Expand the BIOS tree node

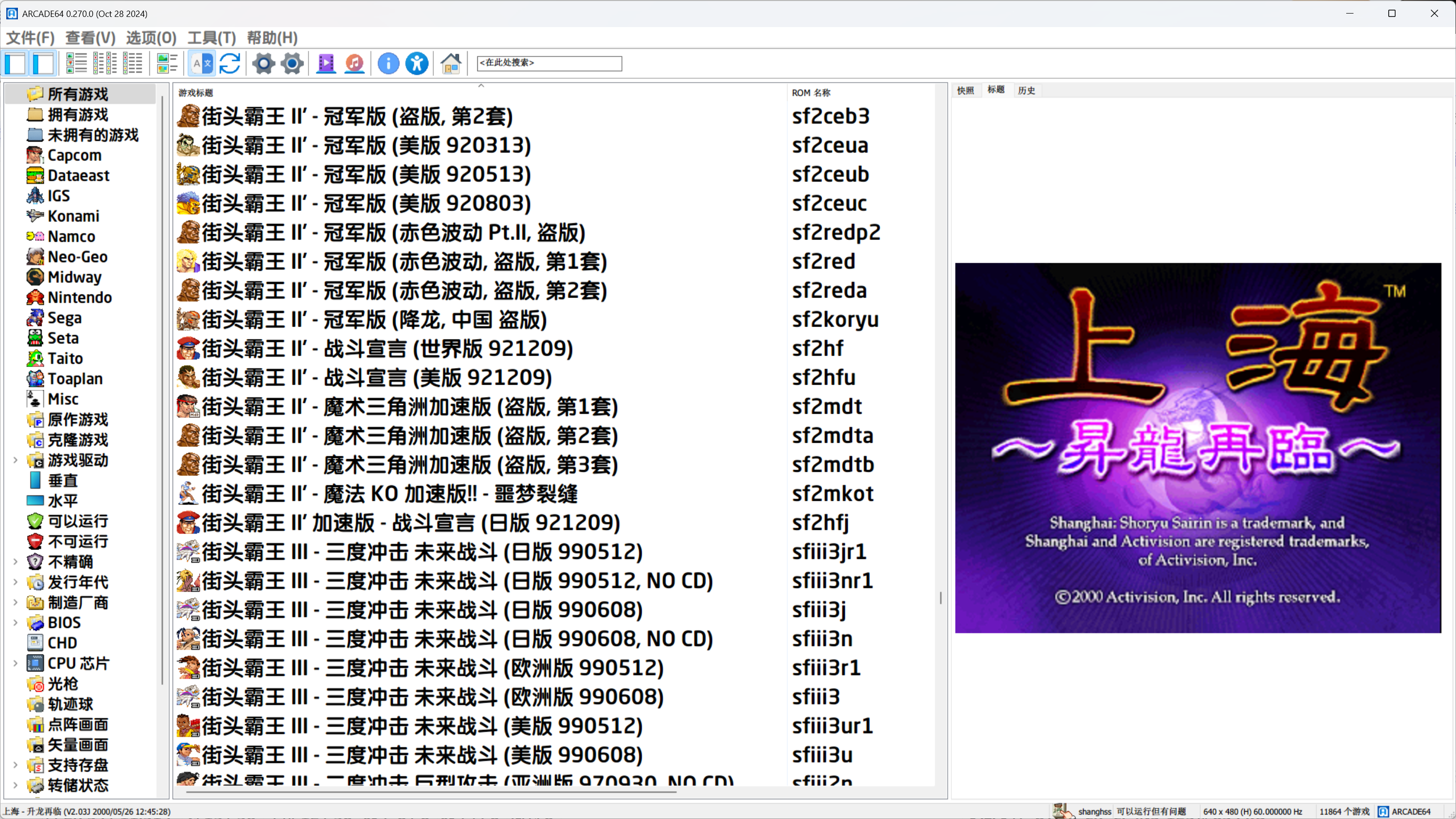(15, 623)
